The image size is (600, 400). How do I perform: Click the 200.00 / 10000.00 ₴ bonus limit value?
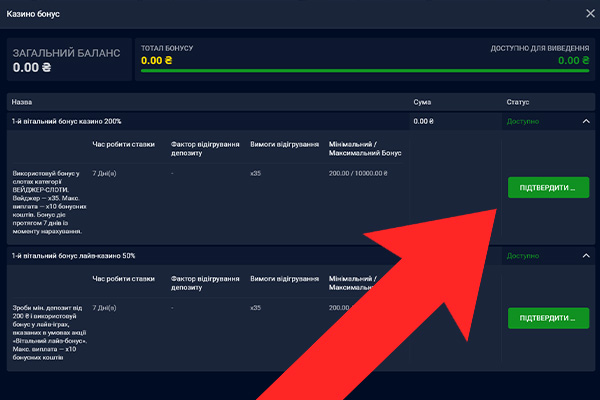(358, 173)
